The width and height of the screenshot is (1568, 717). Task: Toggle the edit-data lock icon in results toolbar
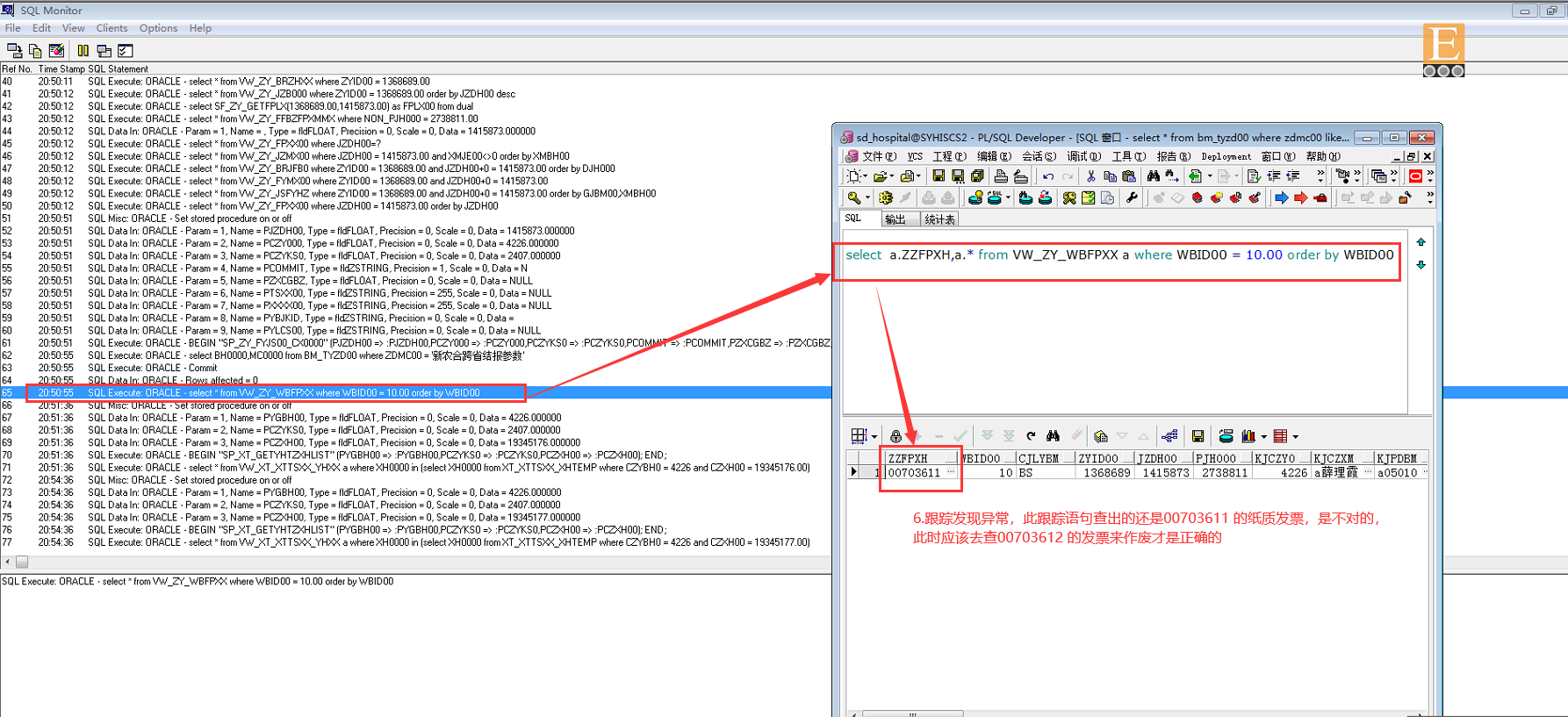[x=895, y=436]
